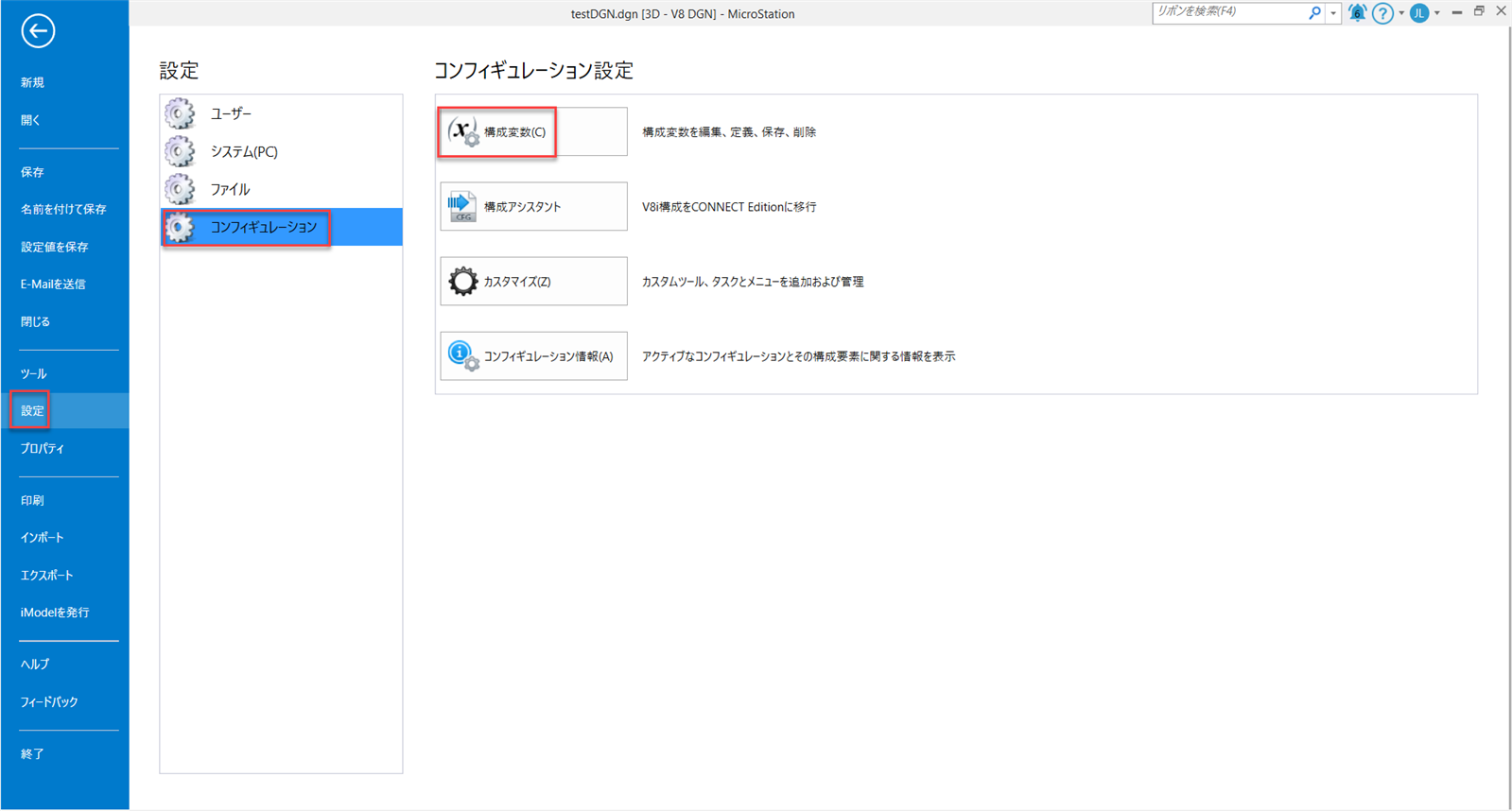The image size is (1512, 811).
Task: Open フィードバック in the sidebar
Action: click(65, 701)
